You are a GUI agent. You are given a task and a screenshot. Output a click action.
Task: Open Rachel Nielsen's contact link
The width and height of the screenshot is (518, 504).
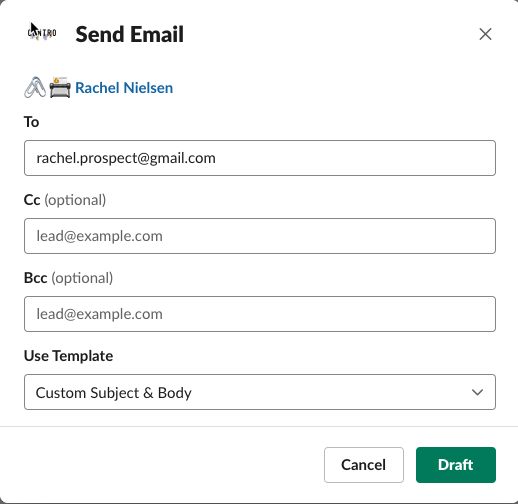pos(124,88)
